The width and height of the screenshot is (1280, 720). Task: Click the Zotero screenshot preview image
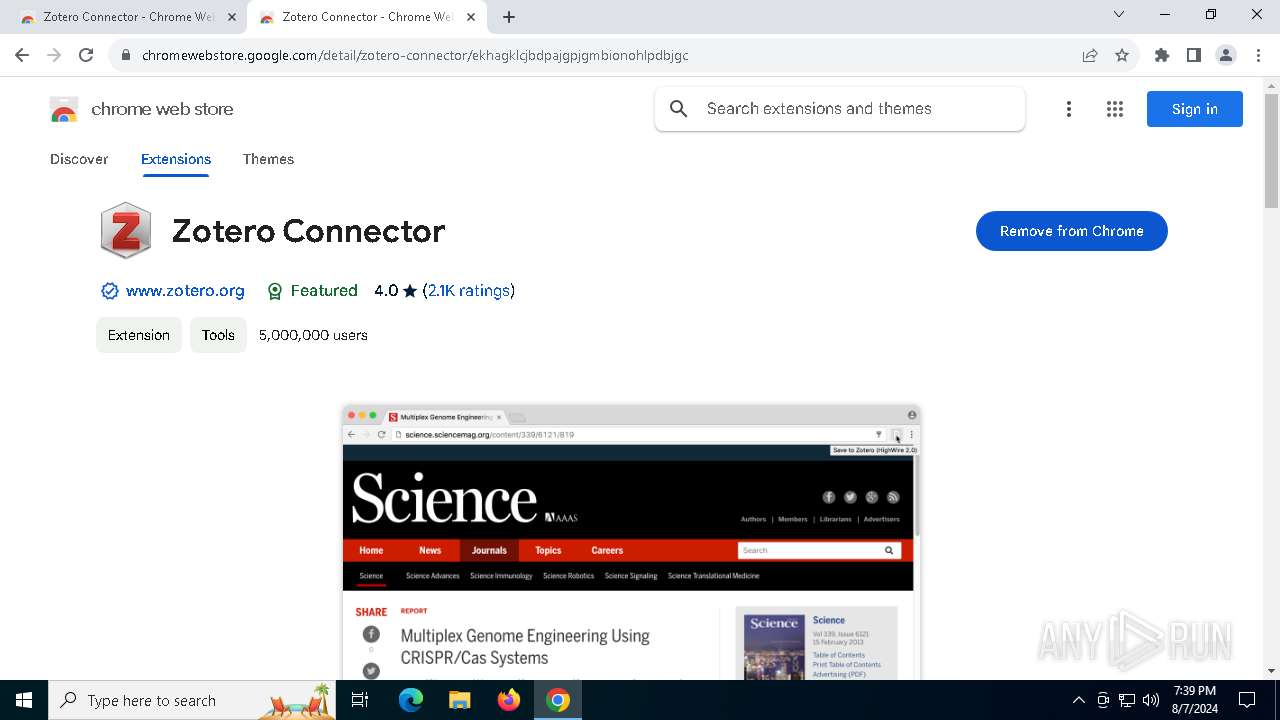[x=631, y=543]
